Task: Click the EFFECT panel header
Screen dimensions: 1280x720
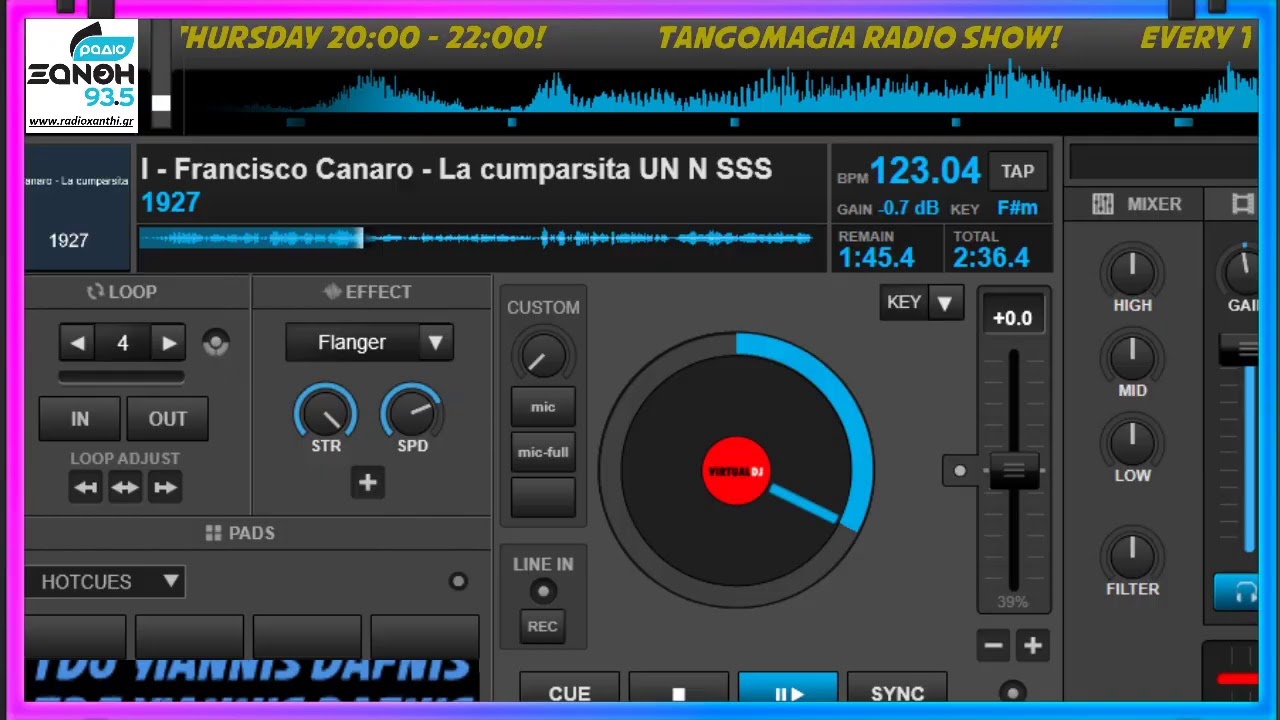Action: pos(368,292)
